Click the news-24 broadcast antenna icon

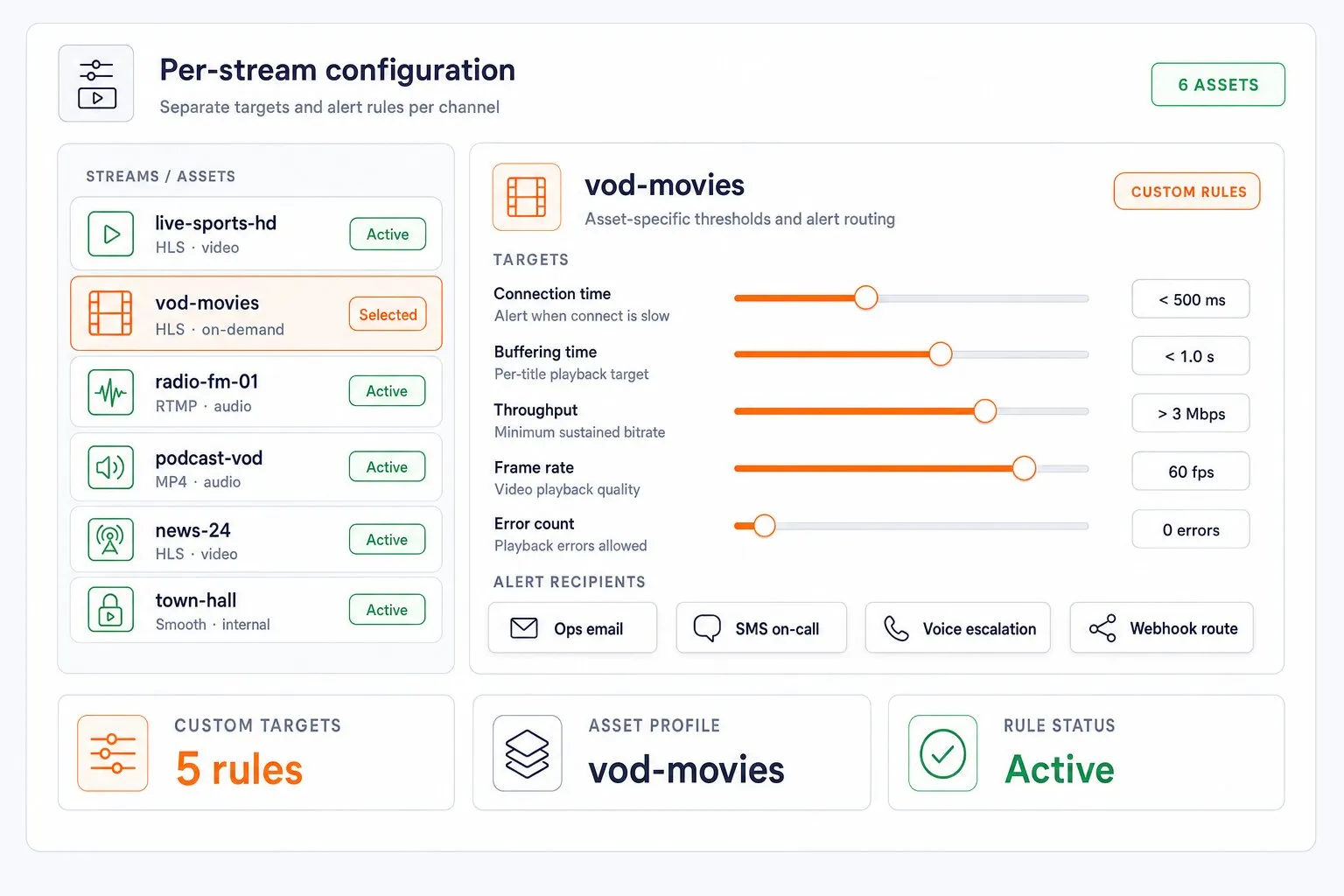click(111, 540)
